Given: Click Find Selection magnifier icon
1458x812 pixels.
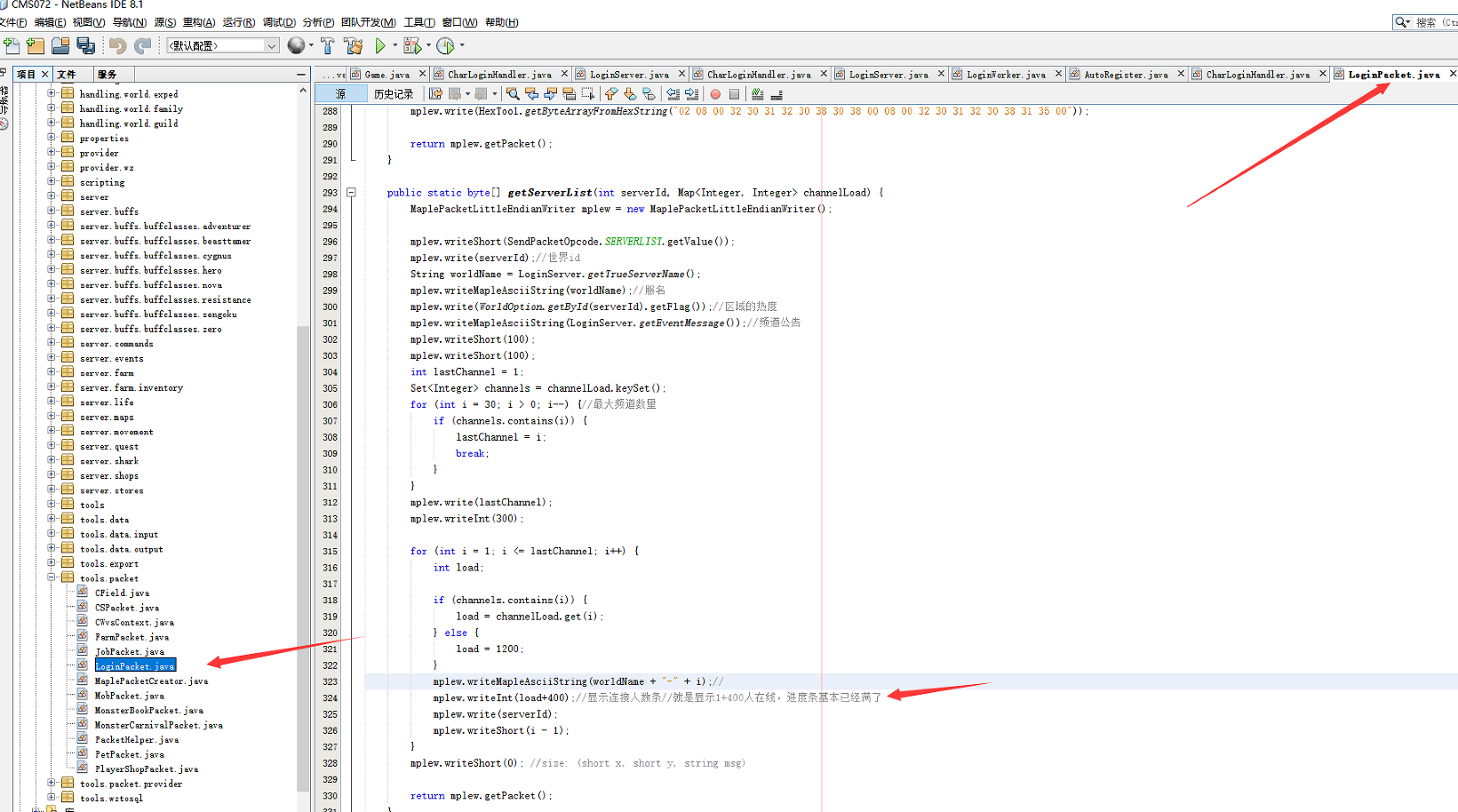Looking at the screenshot, I should point(513,93).
